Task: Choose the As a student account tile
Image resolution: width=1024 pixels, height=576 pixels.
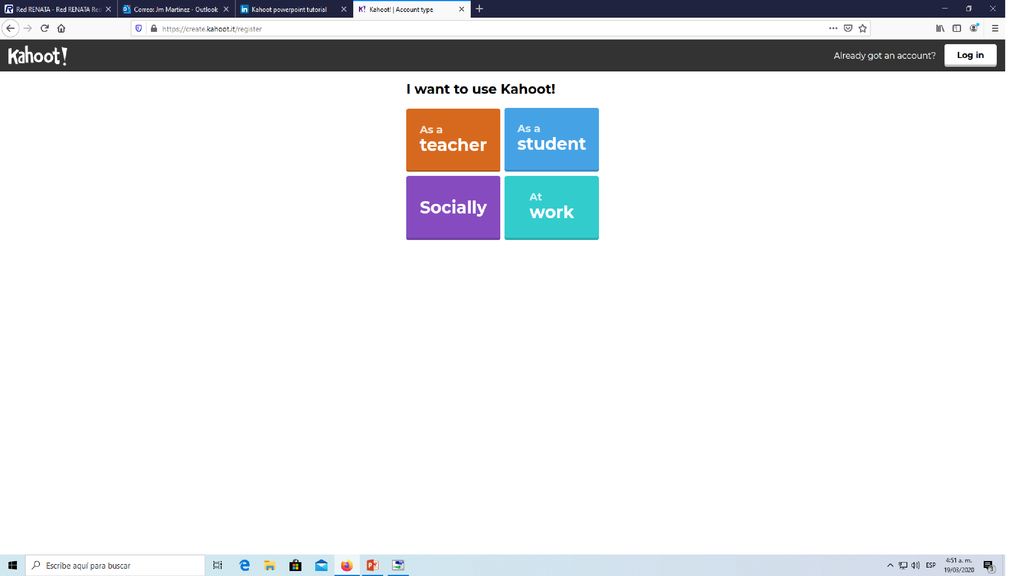Action: click(x=551, y=140)
